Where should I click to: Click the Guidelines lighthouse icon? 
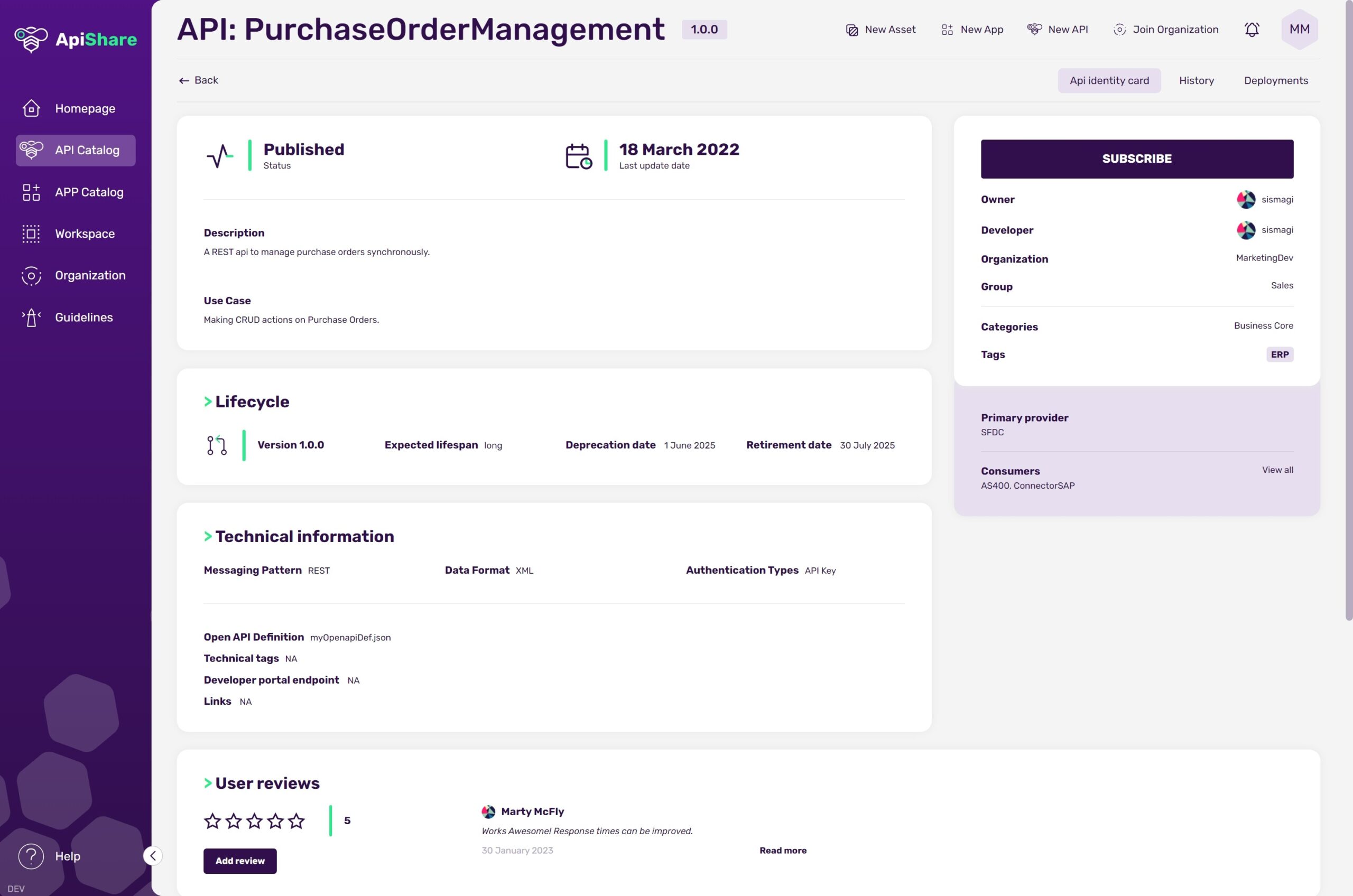pyautogui.click(x=31, y=318)
